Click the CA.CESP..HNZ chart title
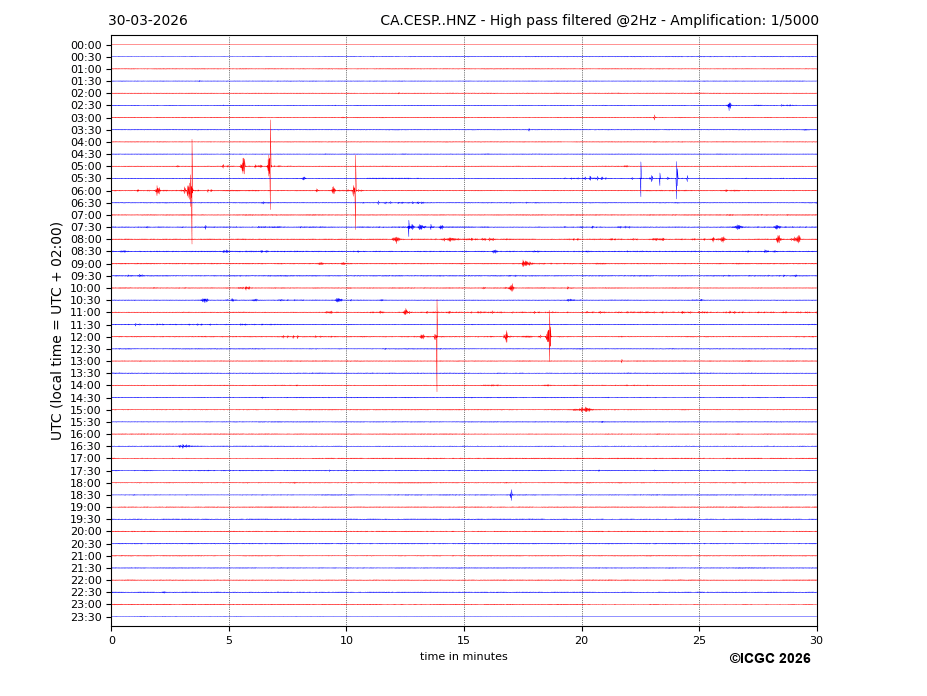The width and height of the screenshot is (927, 696). click(599, 21)
